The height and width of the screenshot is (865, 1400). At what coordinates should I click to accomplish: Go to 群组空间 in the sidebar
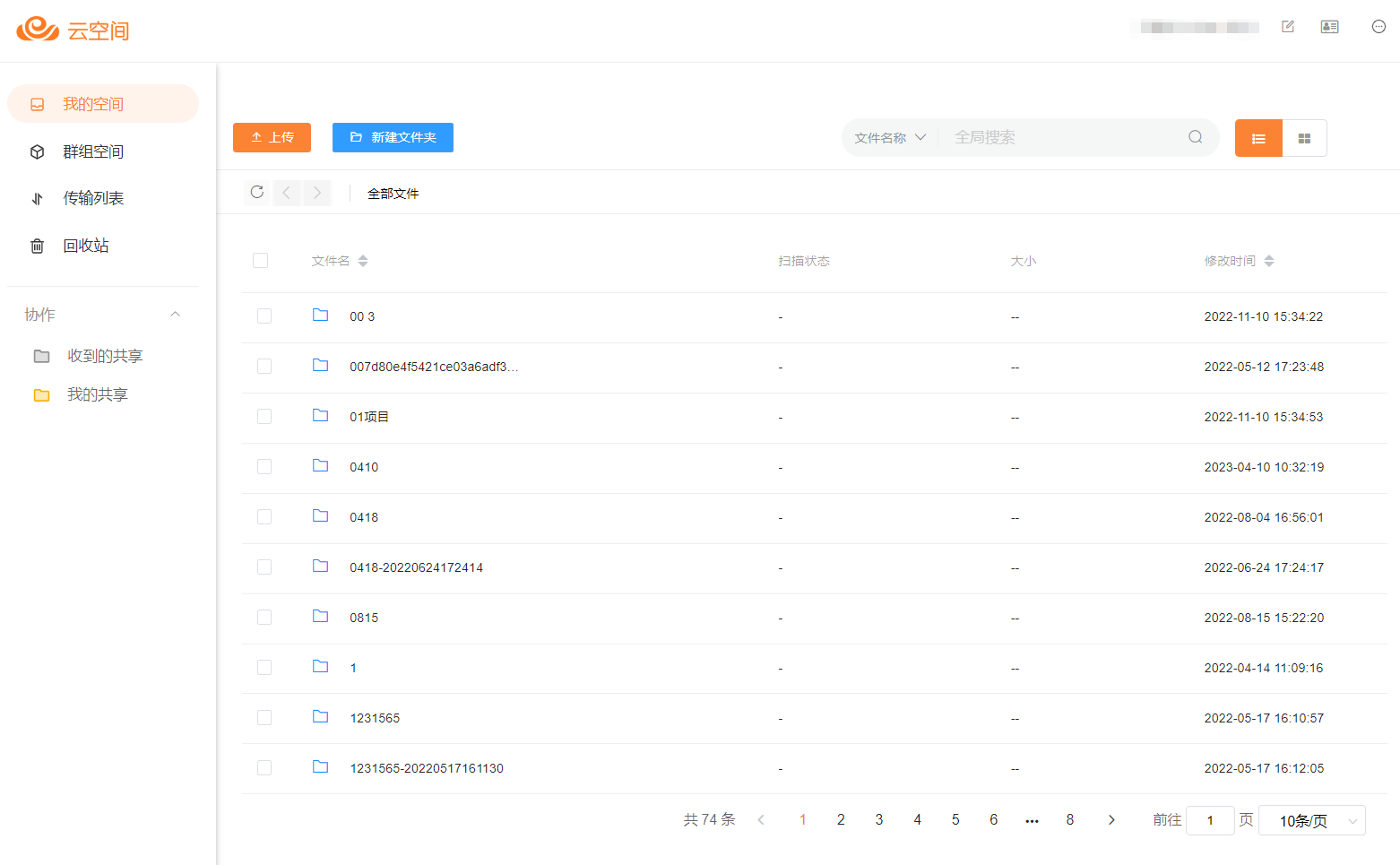(x=93, y=151)
